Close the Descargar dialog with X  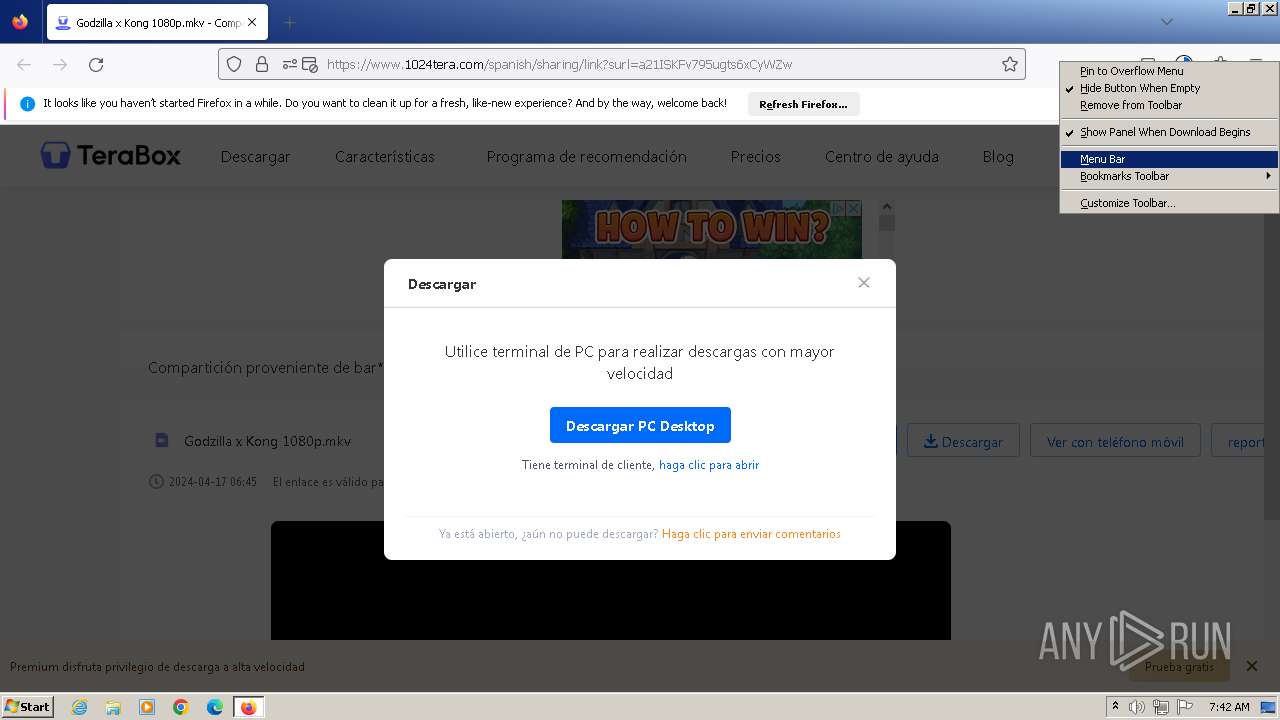coord(864,283)
